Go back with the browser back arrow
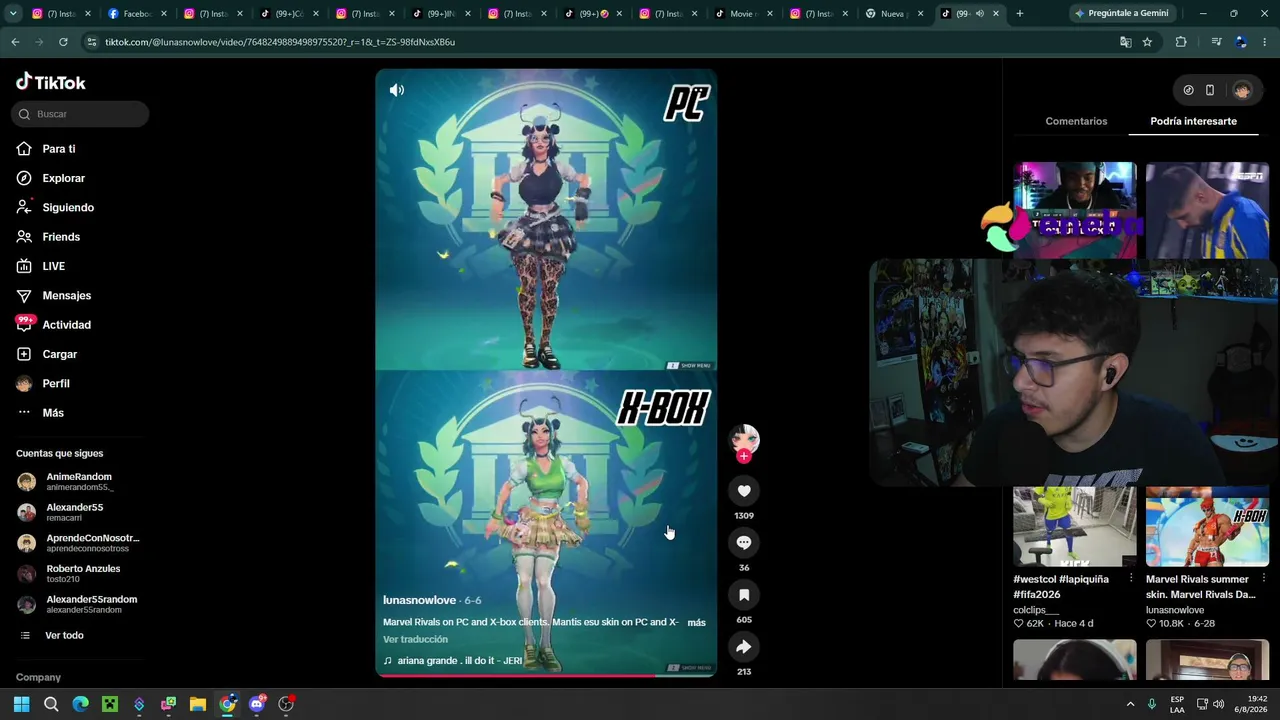This screenshot has height=720, width=1280. pos(15,42)
